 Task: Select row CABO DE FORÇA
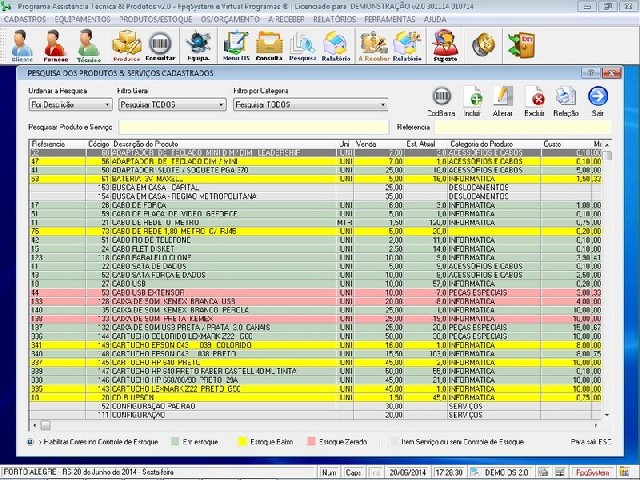[x=316, y=205]
